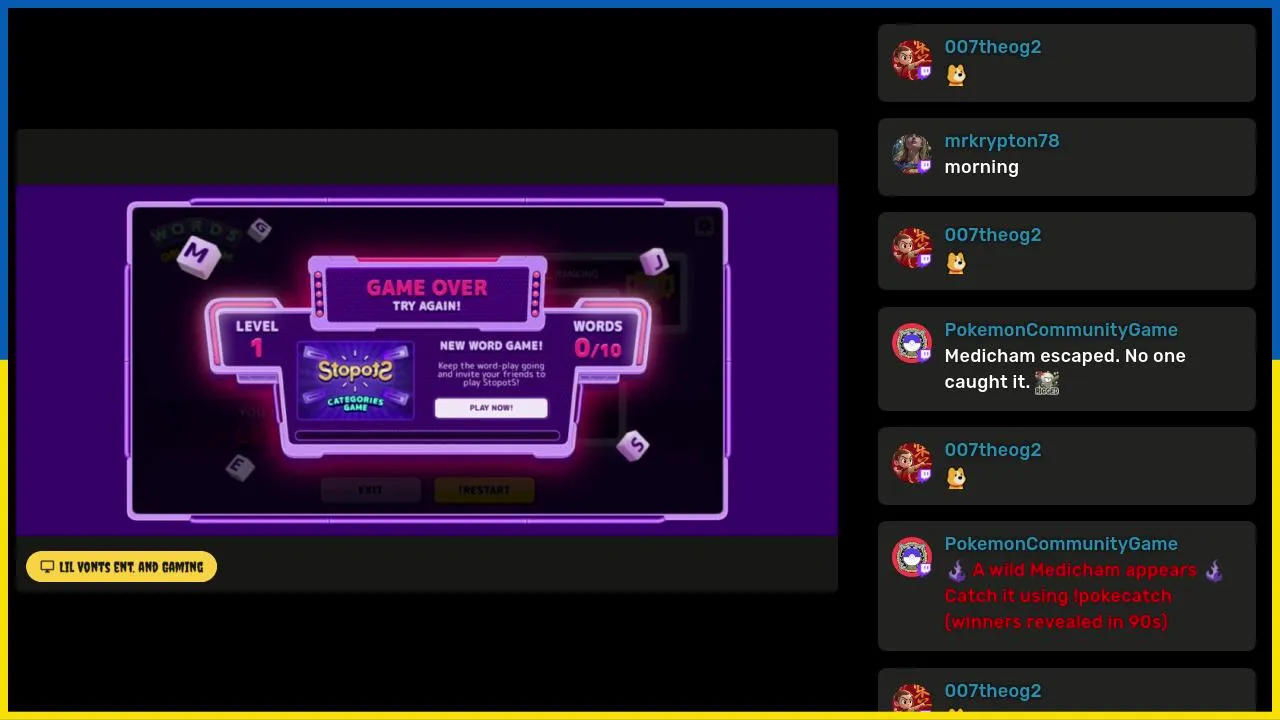1280x720 pixels.
Task: Open 007theog2 username directly below 'morning' message
Action: coord(993,235)
